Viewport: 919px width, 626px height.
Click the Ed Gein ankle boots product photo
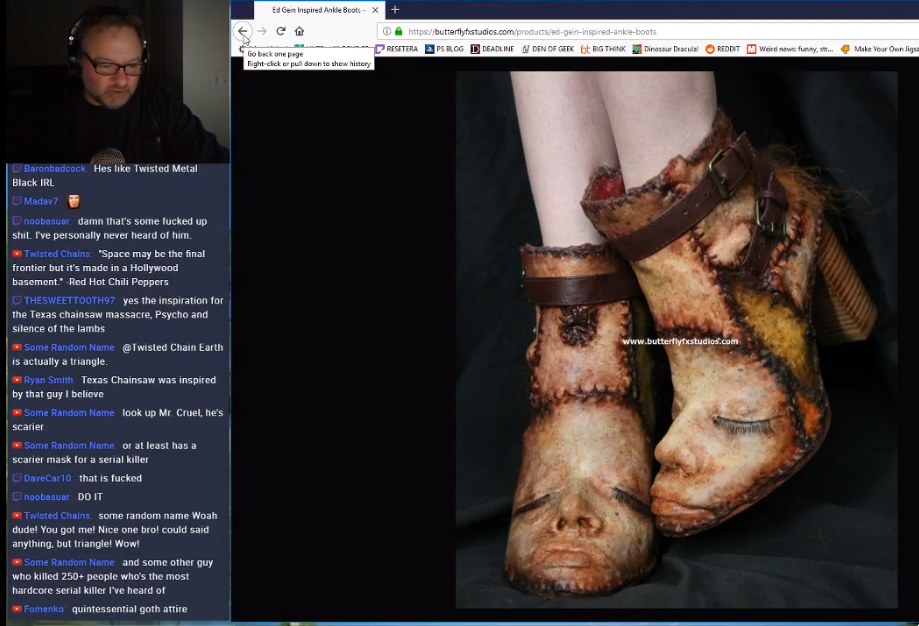676,340
